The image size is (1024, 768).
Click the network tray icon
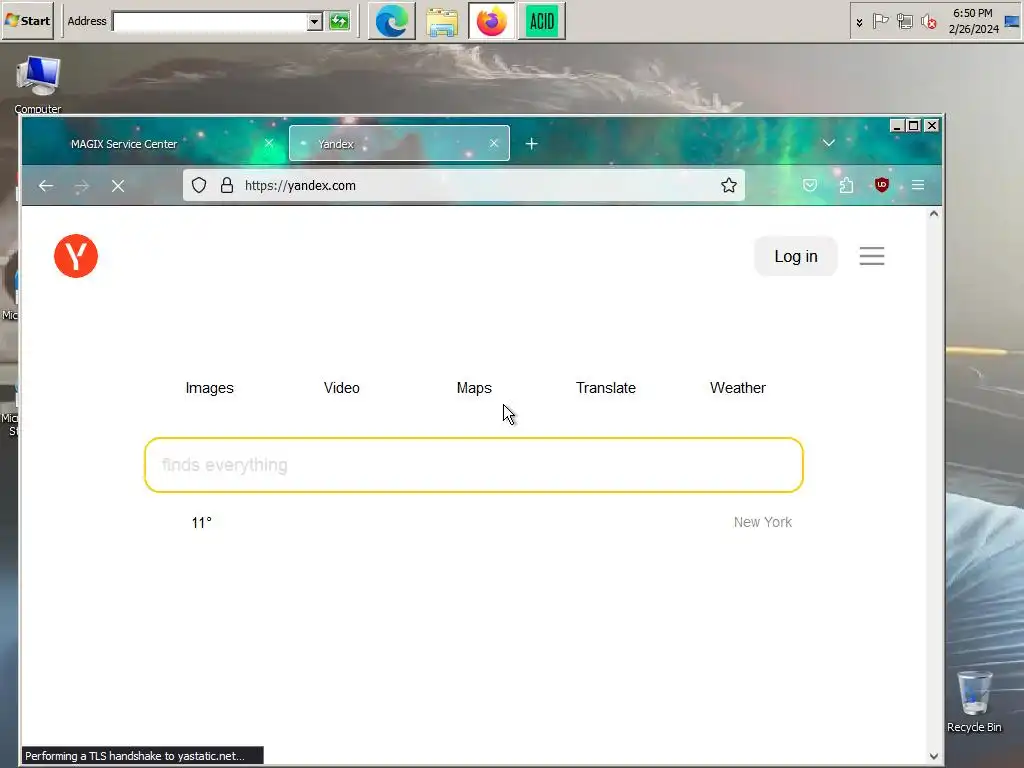pyautogui.click(x=904, y=22)
